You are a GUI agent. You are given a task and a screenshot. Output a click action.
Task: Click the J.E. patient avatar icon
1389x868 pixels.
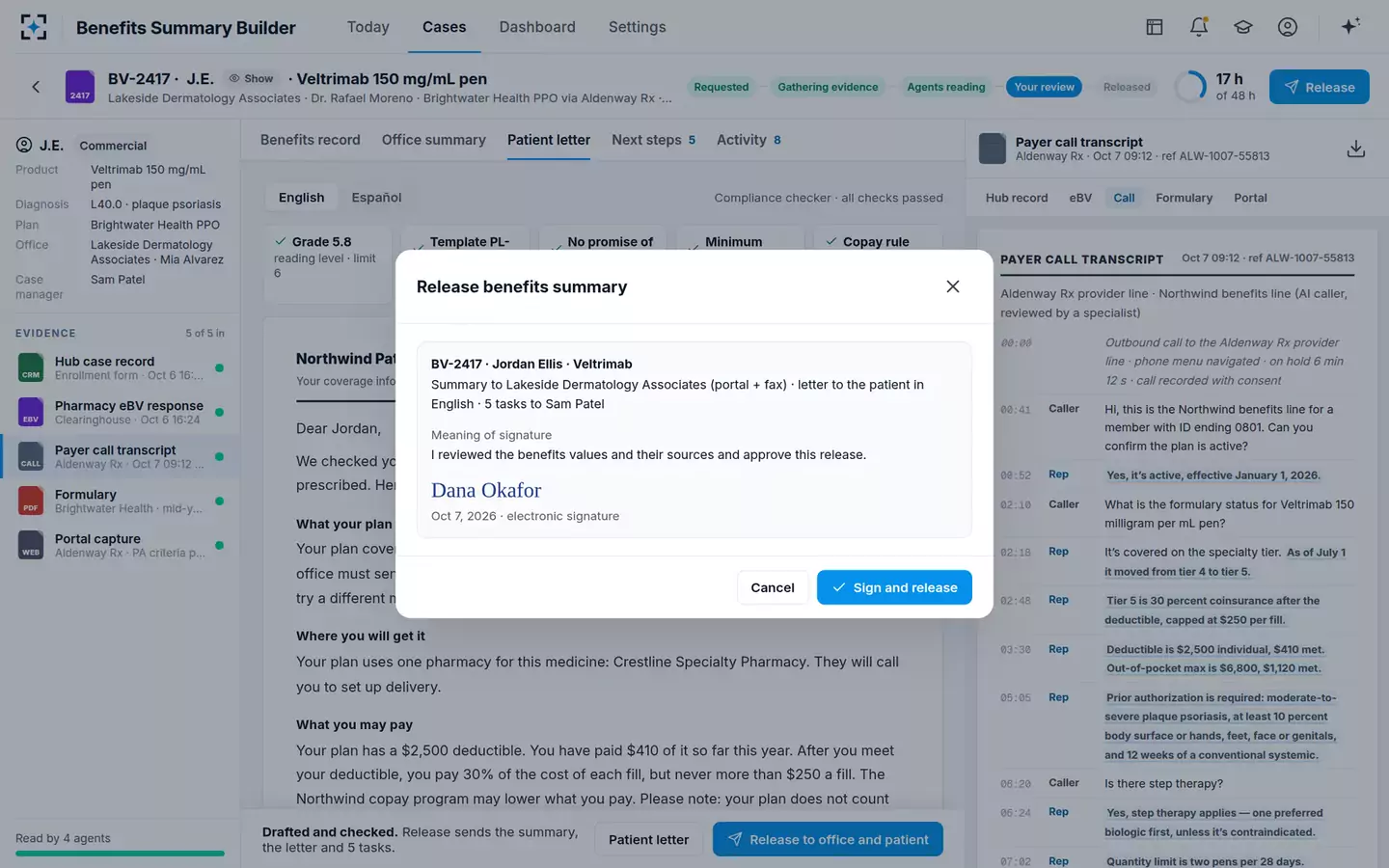point(24,145)
